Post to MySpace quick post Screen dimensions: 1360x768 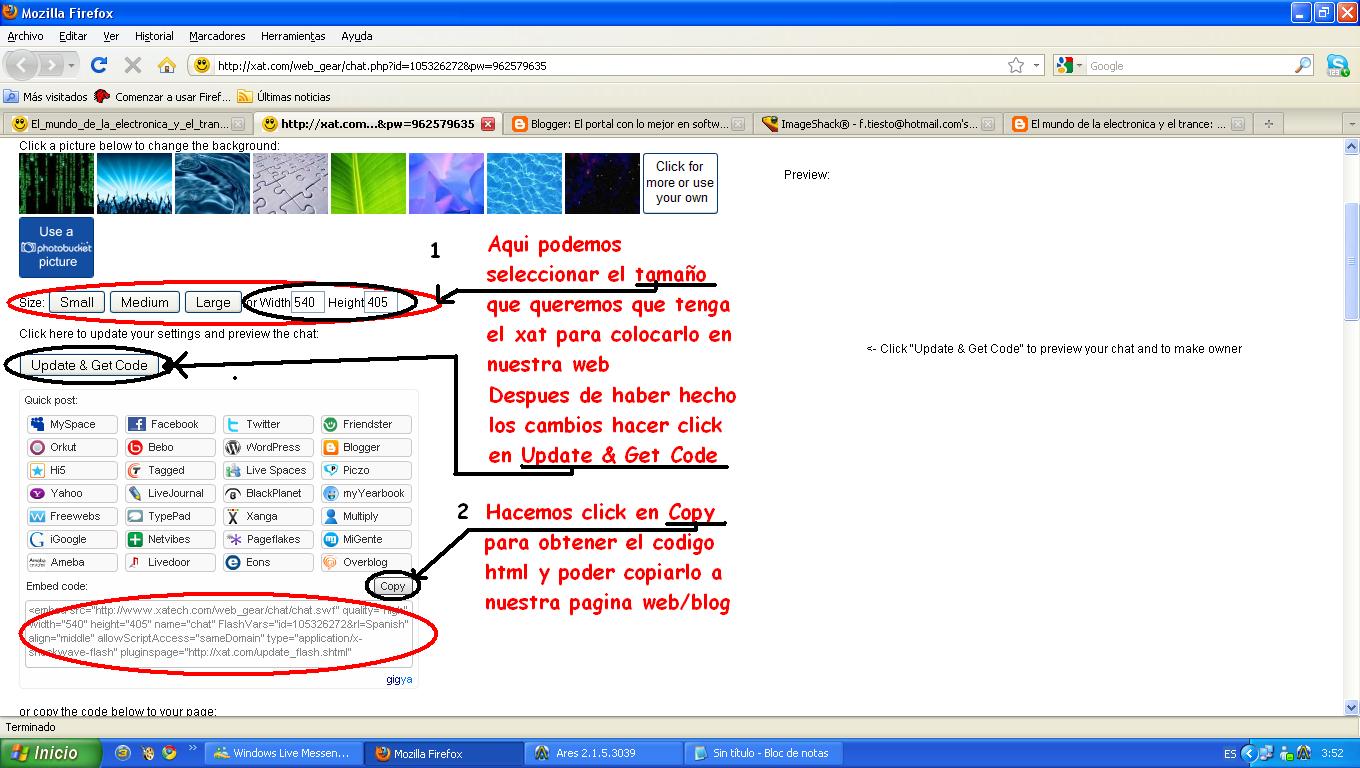click(x=72, y=424)
